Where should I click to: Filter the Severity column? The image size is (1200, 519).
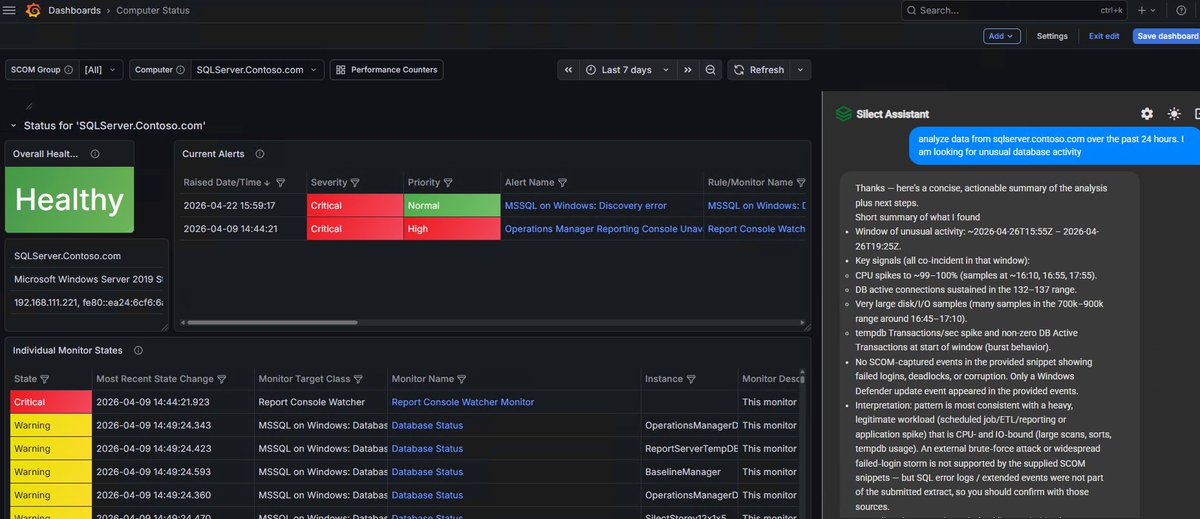pyautogui.click(x=355, y=183)
